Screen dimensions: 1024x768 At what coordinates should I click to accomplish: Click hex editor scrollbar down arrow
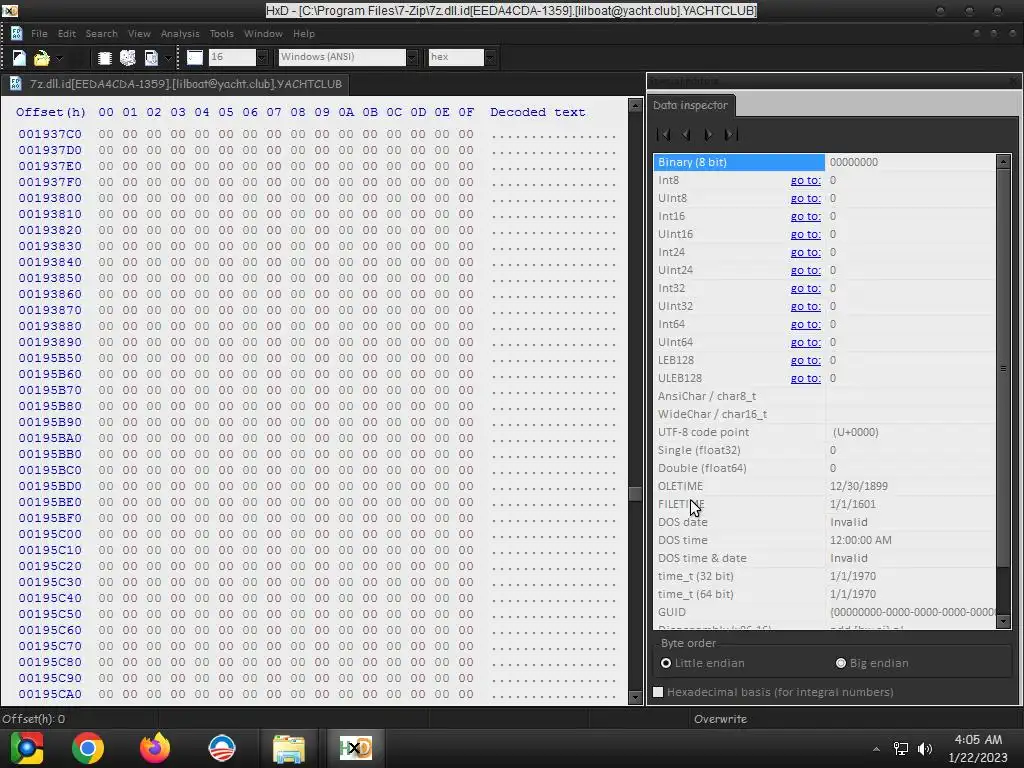tap(635, 697)
